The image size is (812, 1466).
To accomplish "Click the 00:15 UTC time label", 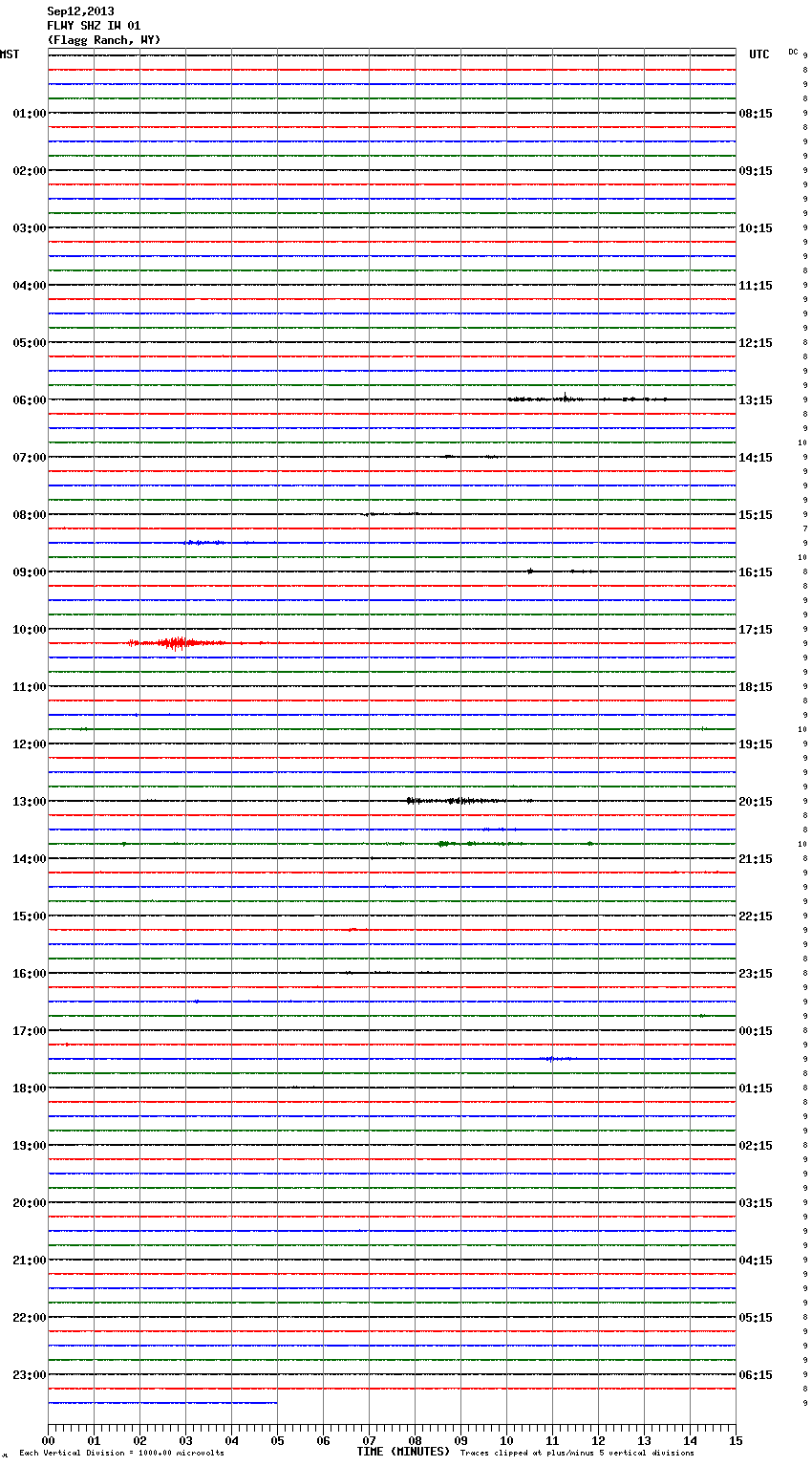I will click(756, 1031).
